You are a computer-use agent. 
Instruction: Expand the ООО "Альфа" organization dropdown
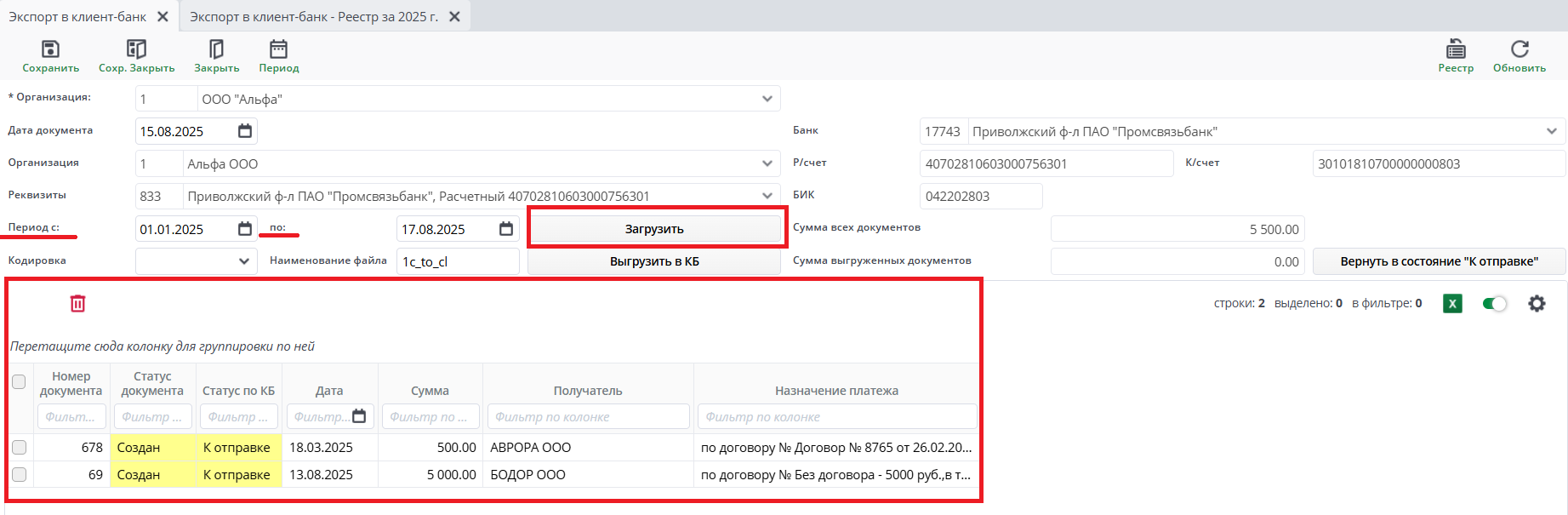point(767,99)
